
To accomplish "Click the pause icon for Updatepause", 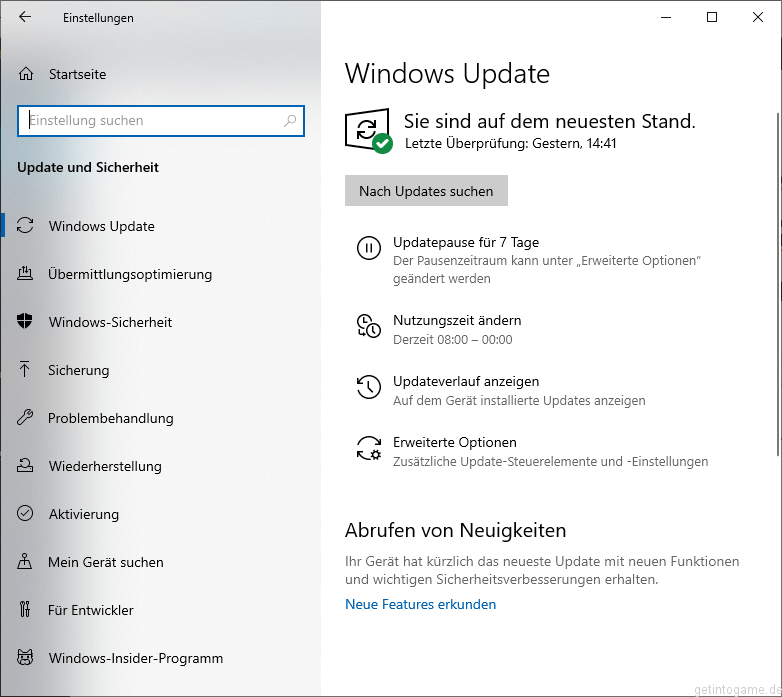I will pos(369,248).
